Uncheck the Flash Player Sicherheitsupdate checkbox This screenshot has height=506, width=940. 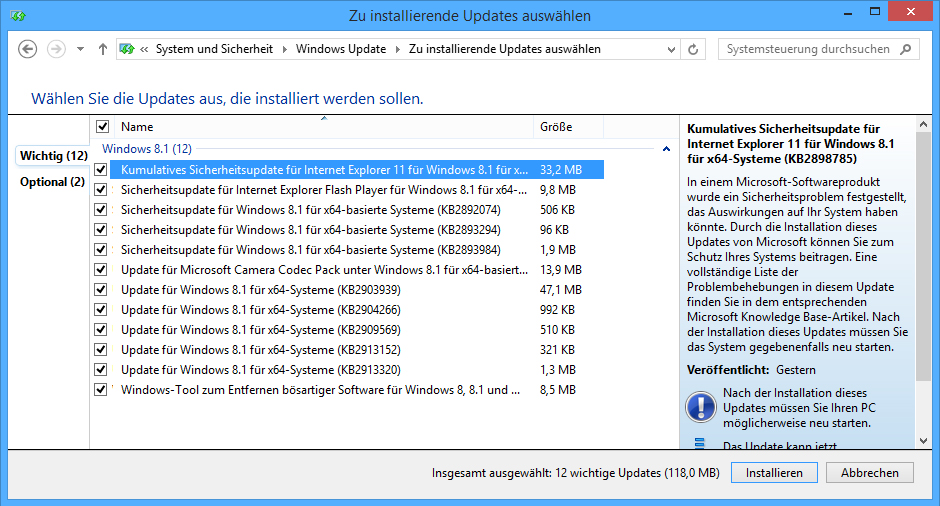(101, 189)
